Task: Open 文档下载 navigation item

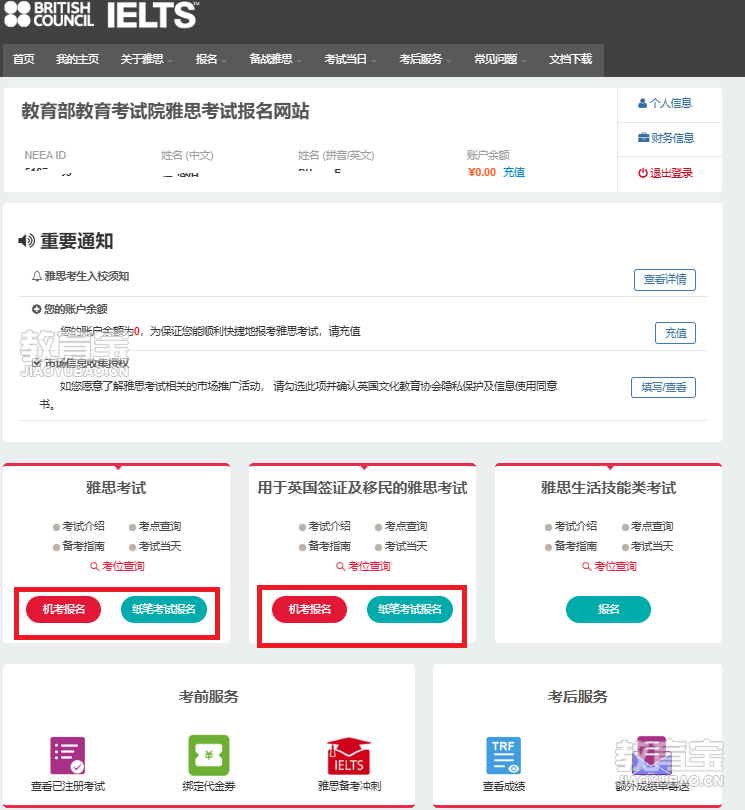Action: pos(570,59)
